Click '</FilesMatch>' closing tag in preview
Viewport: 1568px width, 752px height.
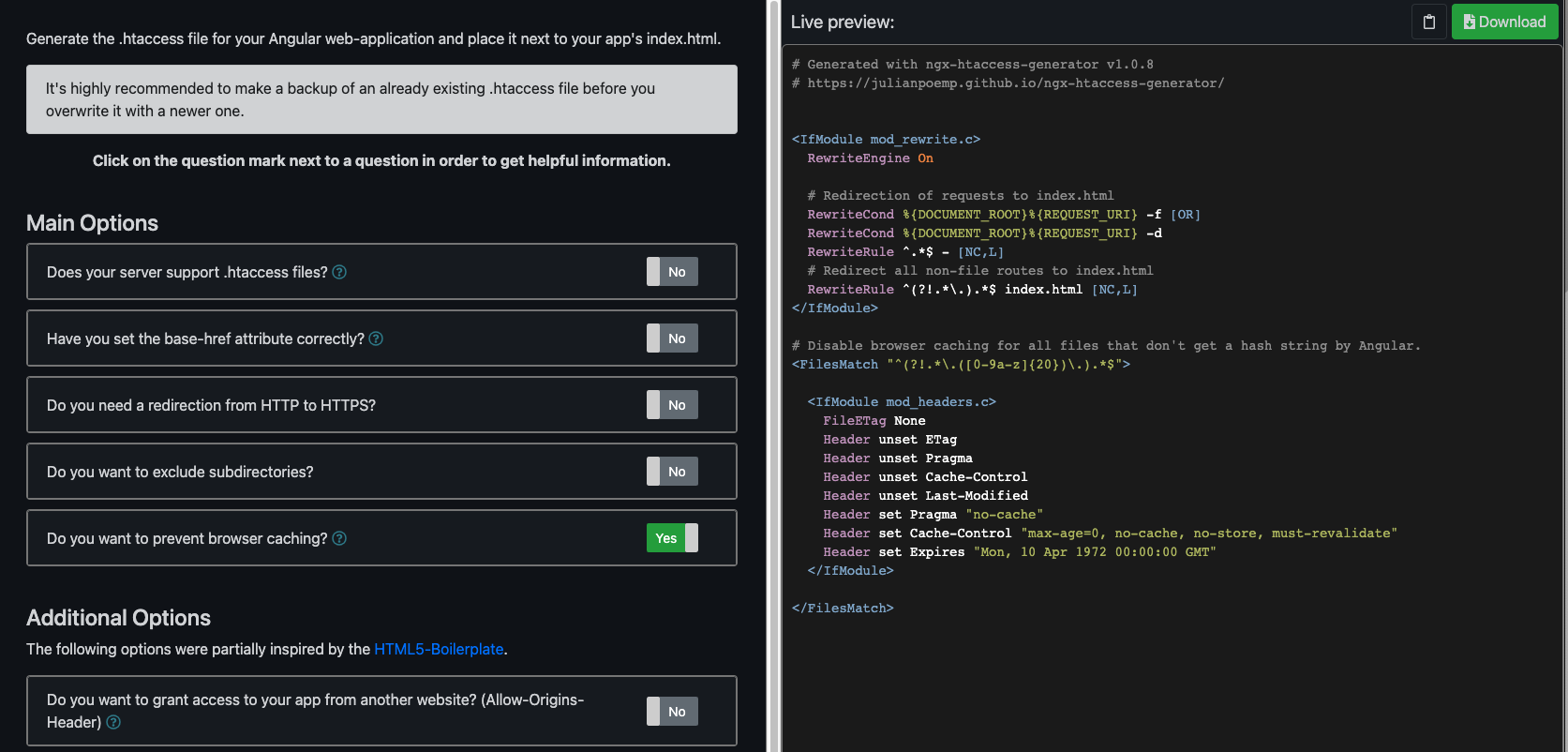(x=843, y=609)
